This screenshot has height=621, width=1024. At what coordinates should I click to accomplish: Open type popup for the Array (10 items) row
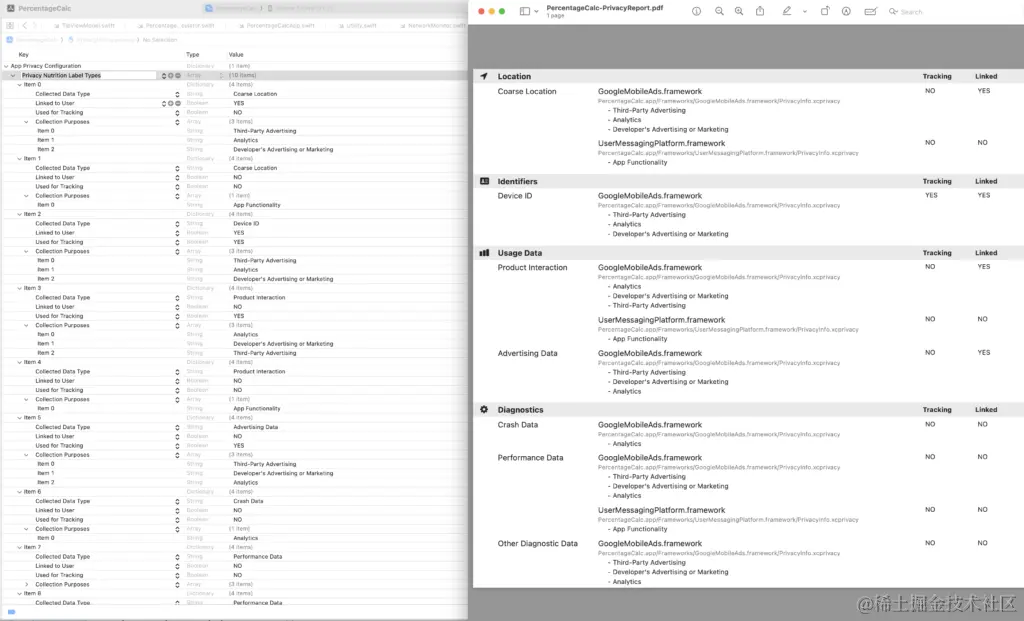[x=221, y=75]
